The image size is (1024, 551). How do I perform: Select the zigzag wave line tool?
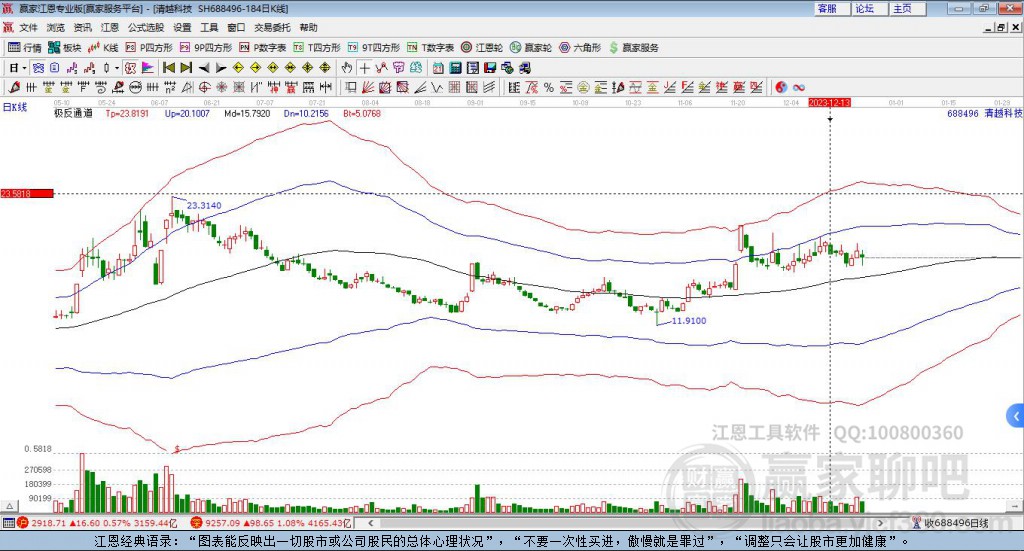(x=437, y=87)
